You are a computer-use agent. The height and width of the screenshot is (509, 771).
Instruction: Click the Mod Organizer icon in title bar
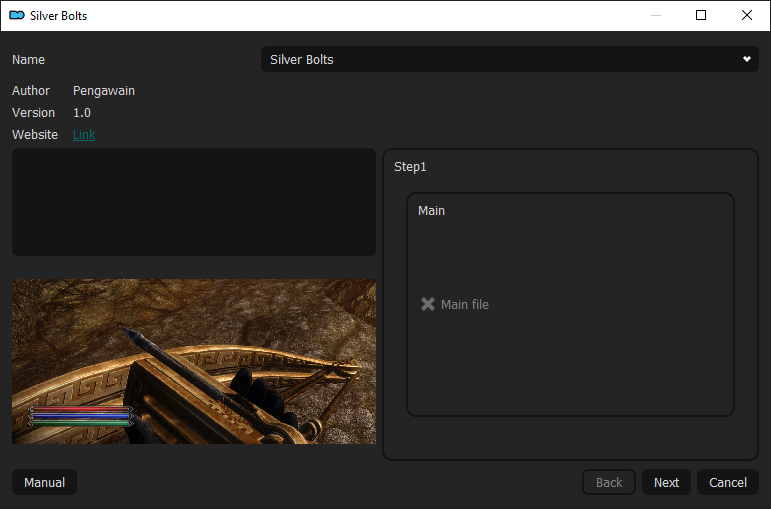pyautogui.click(x=17, y=15)
